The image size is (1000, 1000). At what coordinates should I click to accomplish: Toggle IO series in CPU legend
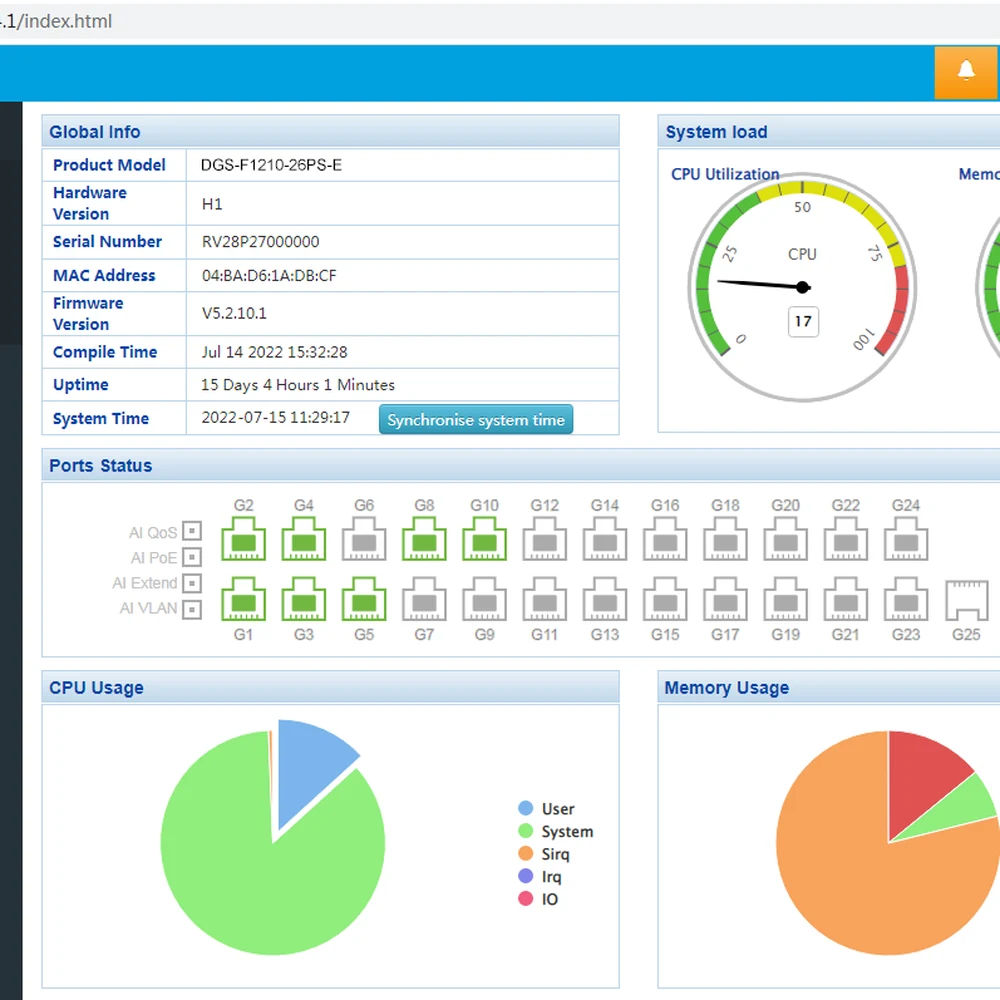[538, 899]
